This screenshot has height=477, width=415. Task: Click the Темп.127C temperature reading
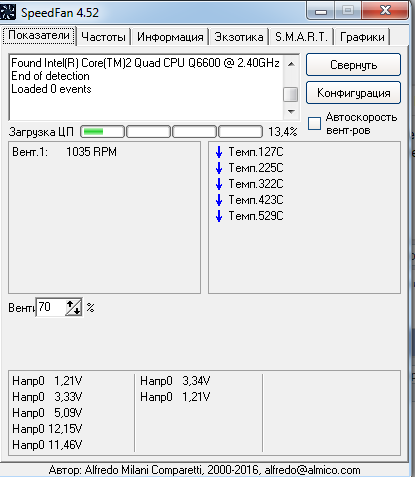pyautogui.click(x=256, y=152)
